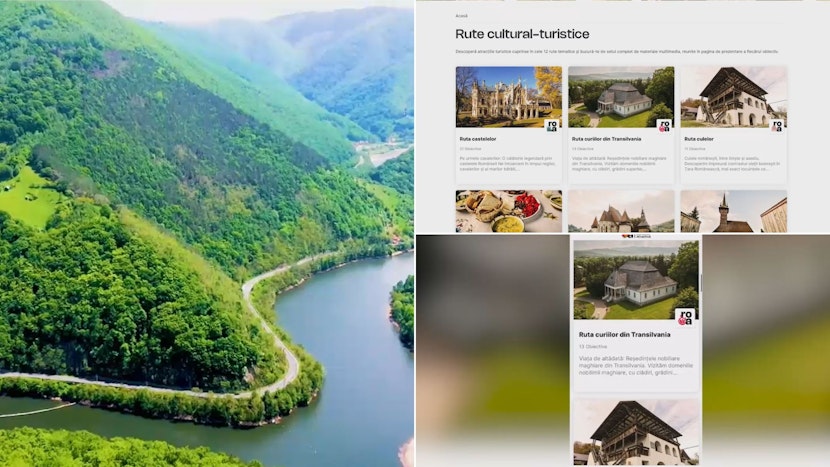Image resolution: width=830 pixels, height=467 pixels.
Task: Click the site logo atop mobile preview
Action: click(x=636, y=236)
